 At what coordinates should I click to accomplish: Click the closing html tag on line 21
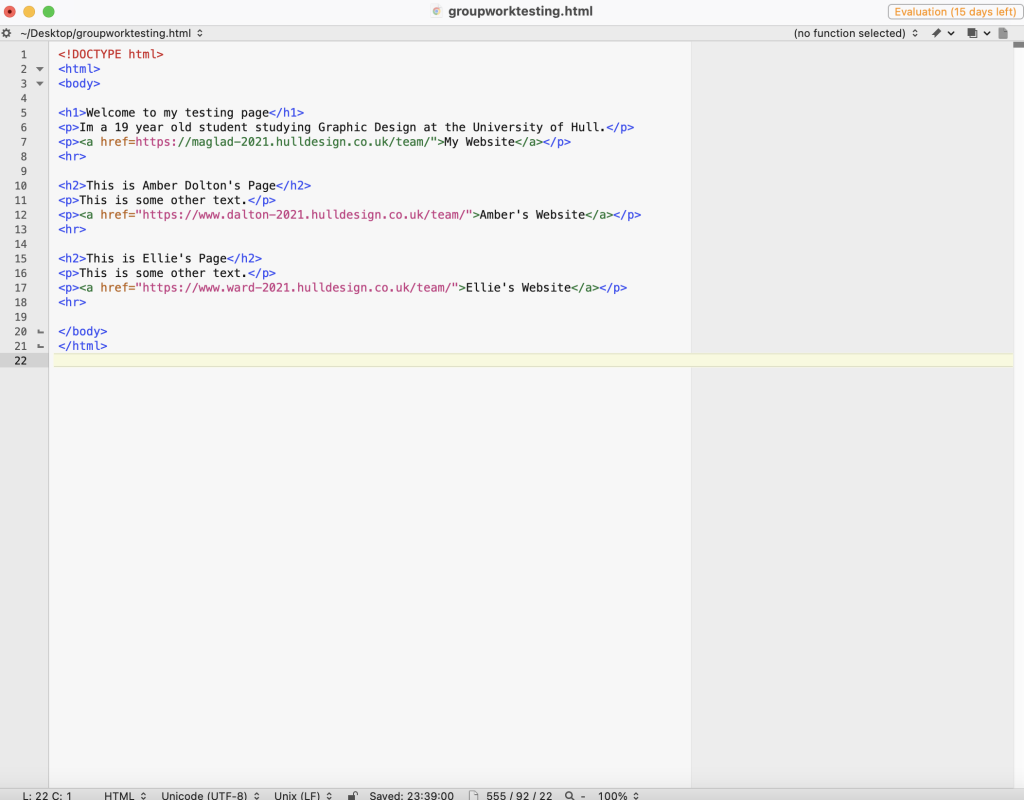tap(82, 346)
